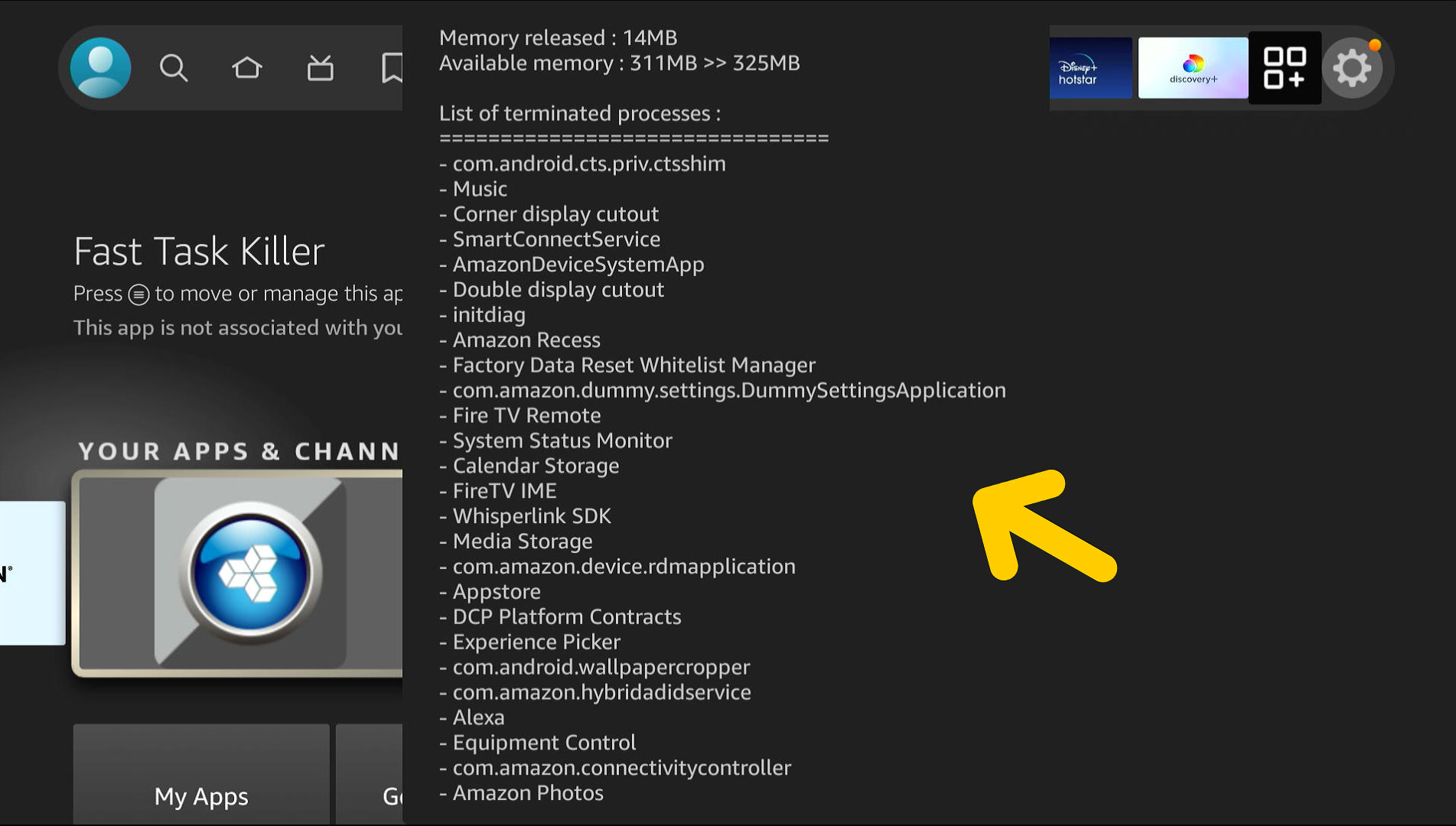Select 'Media Storage' entry
Screen dimensions: 1456x826
[516, 541]
